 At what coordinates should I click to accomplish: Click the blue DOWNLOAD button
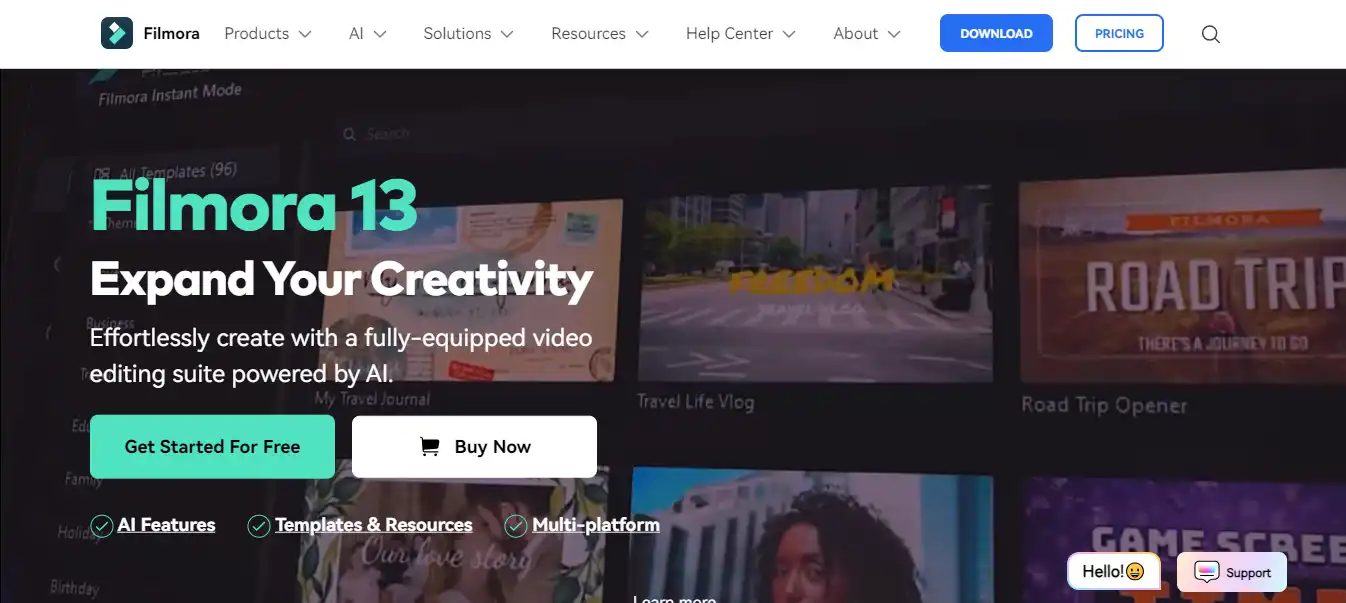click(x=996, y=33)
